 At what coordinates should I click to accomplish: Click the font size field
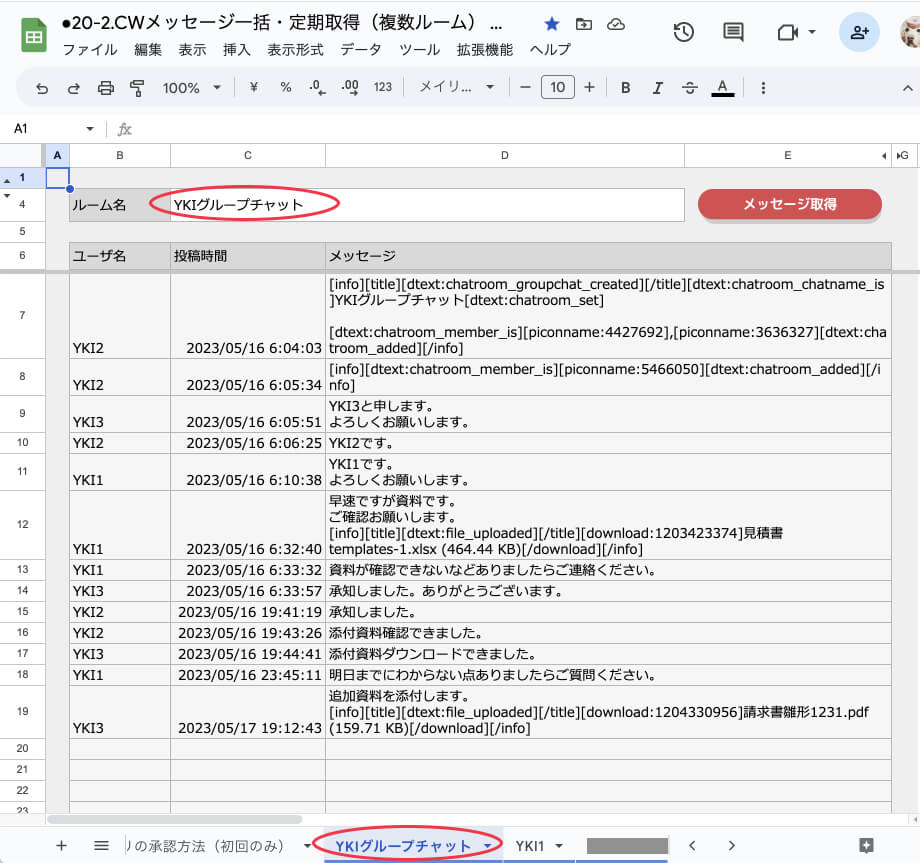pyautogui.click(x=557, y=87)
